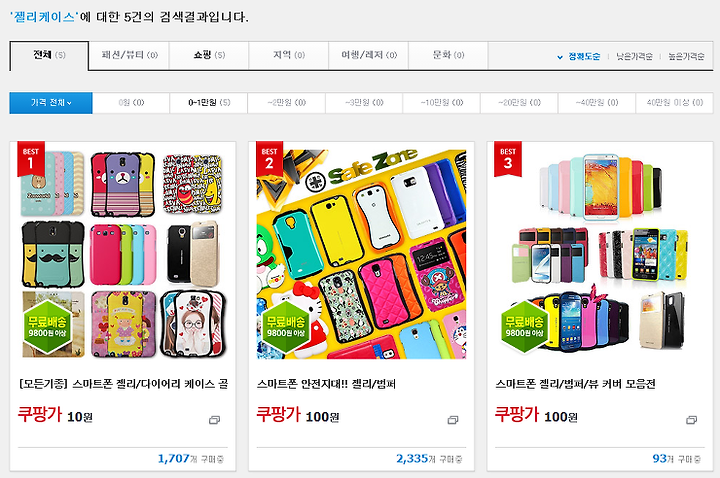Sort results by 높은가격순

click(686, 56)
